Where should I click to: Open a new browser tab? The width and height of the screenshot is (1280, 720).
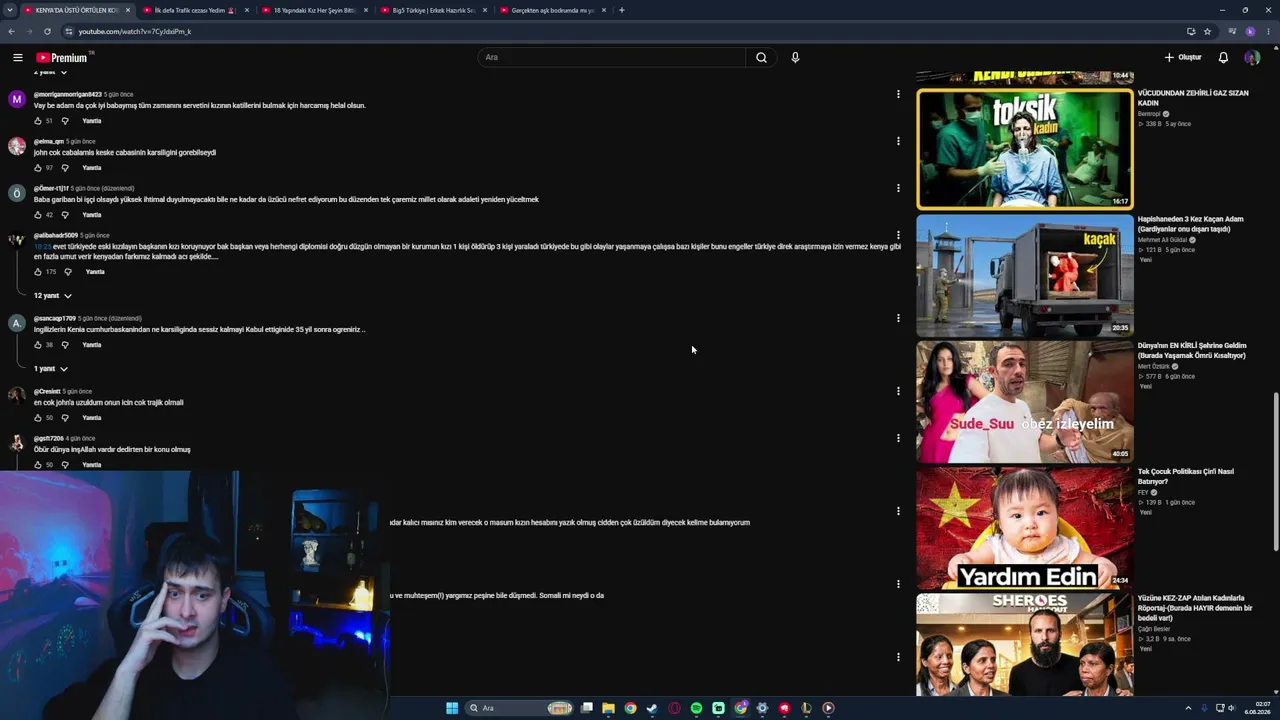point(622,10)
